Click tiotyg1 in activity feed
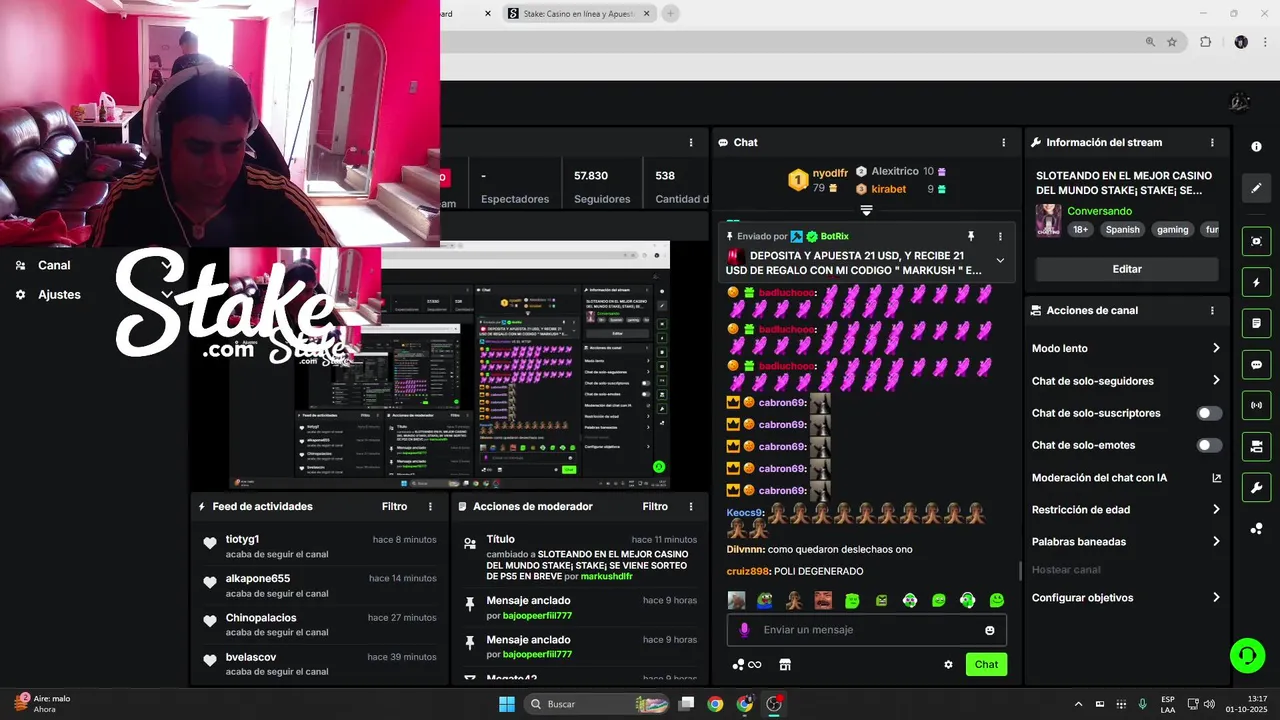 click(243, 539)
